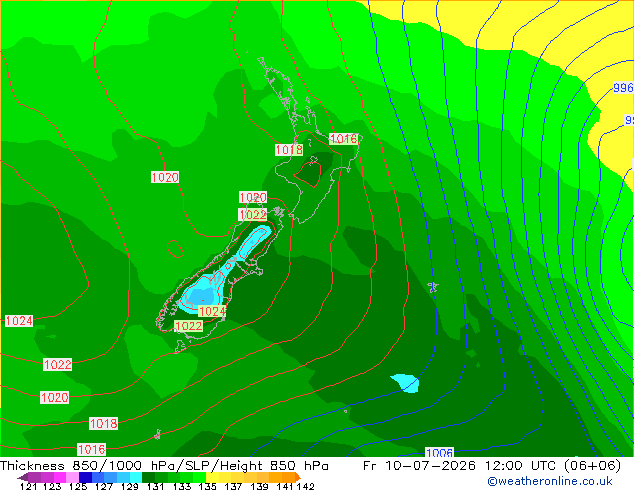The image size is (634, 490).
Task: Click the purple arrow at legend's left end
Action: tap(22, 477)
